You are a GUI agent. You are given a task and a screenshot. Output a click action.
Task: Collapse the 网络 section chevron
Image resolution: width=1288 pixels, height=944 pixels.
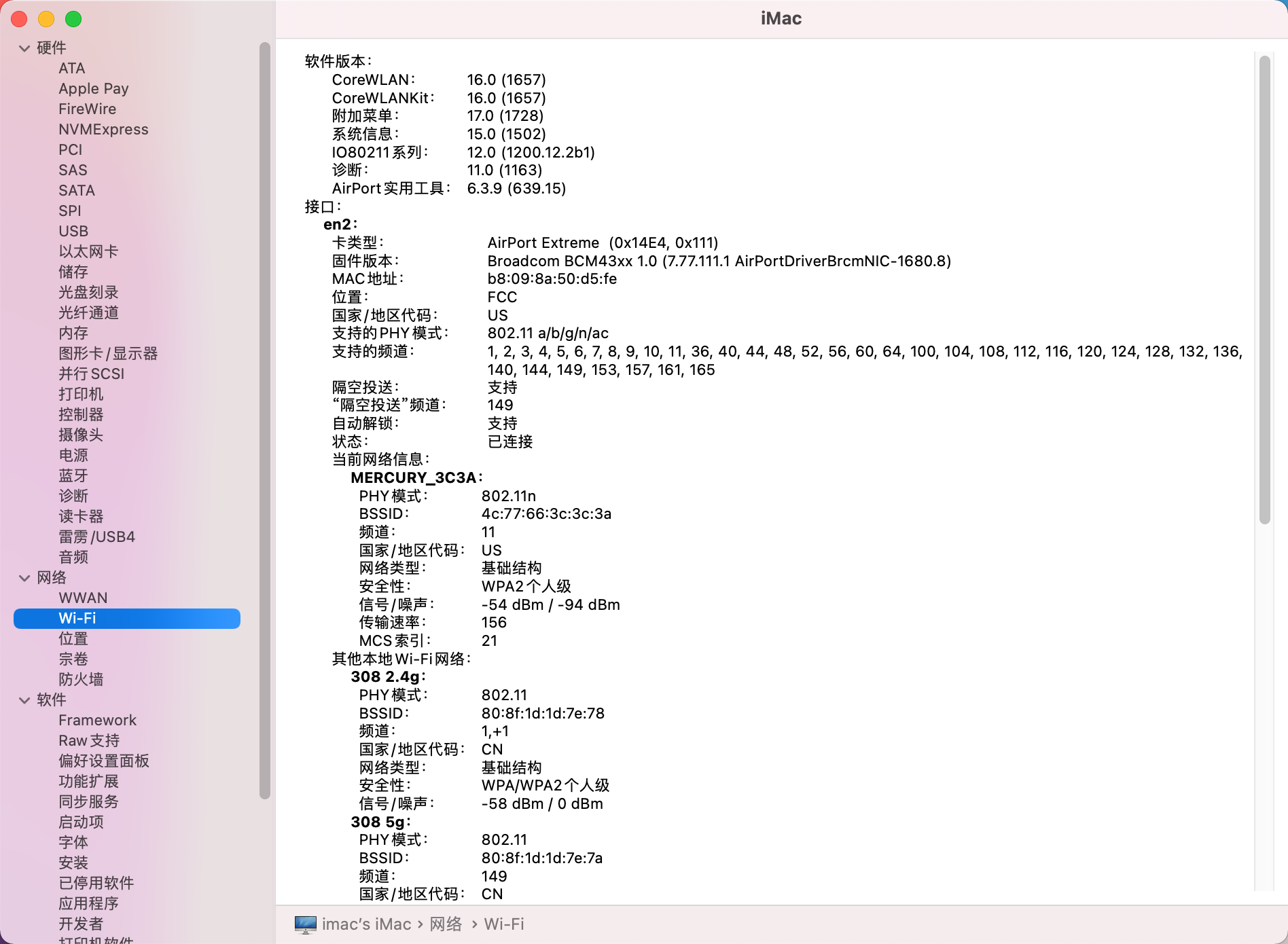click(24, 578)
